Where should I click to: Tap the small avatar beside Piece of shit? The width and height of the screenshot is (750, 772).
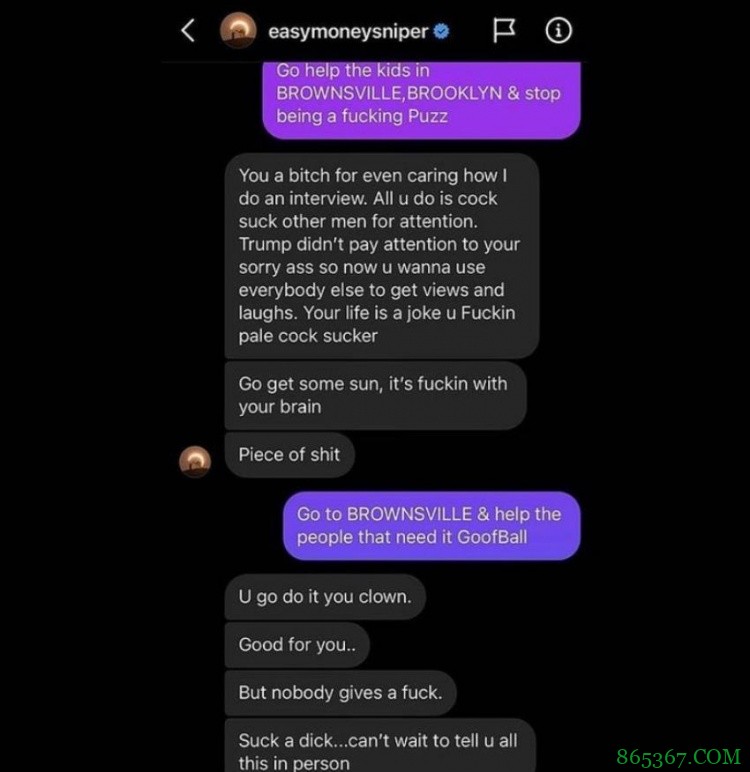[x=195, y=462]
